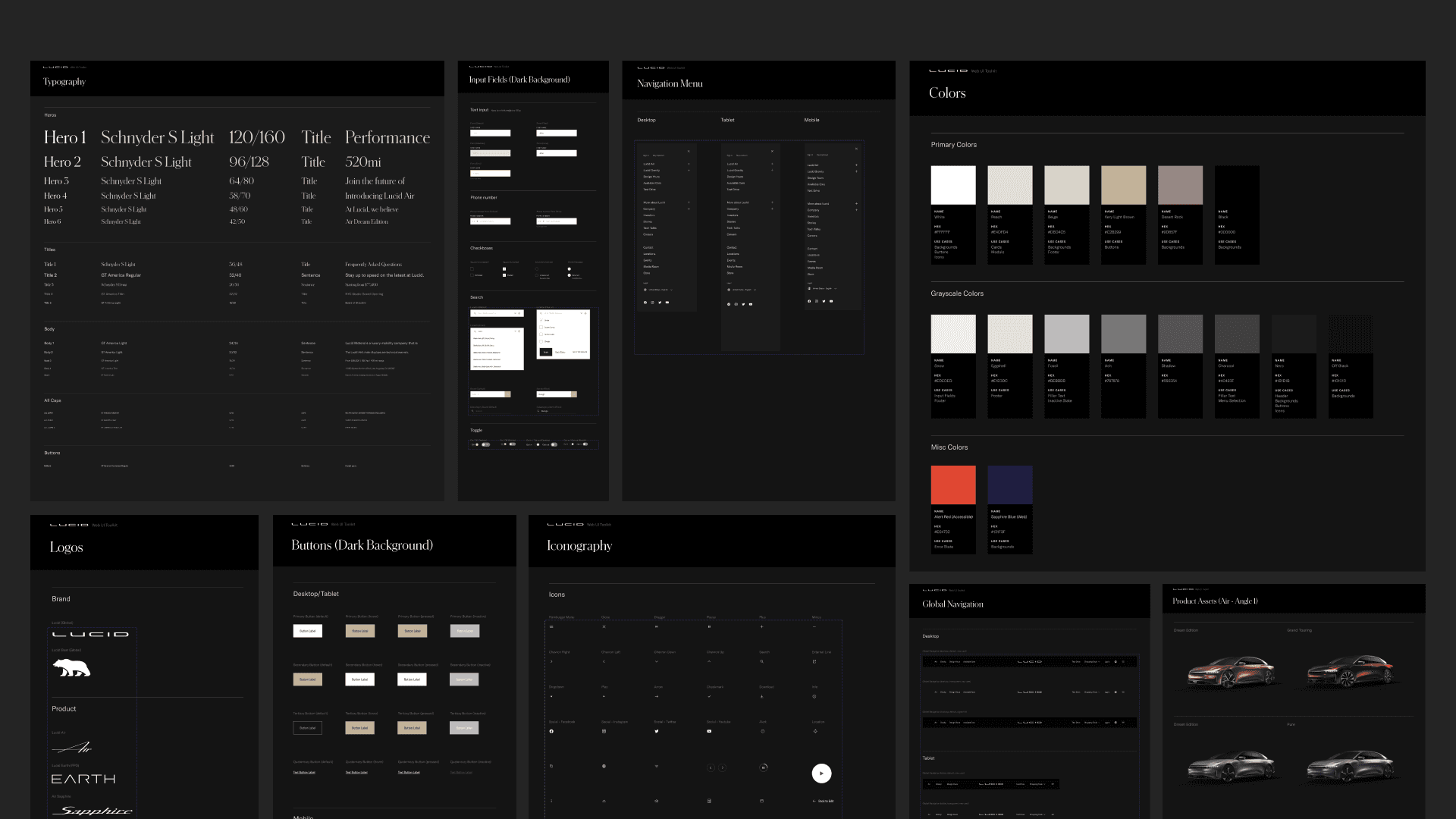Select the Circle Checked radio sample
This screenshot has height=819, width=1456.
pyautogui.click(x=570, y=269)
